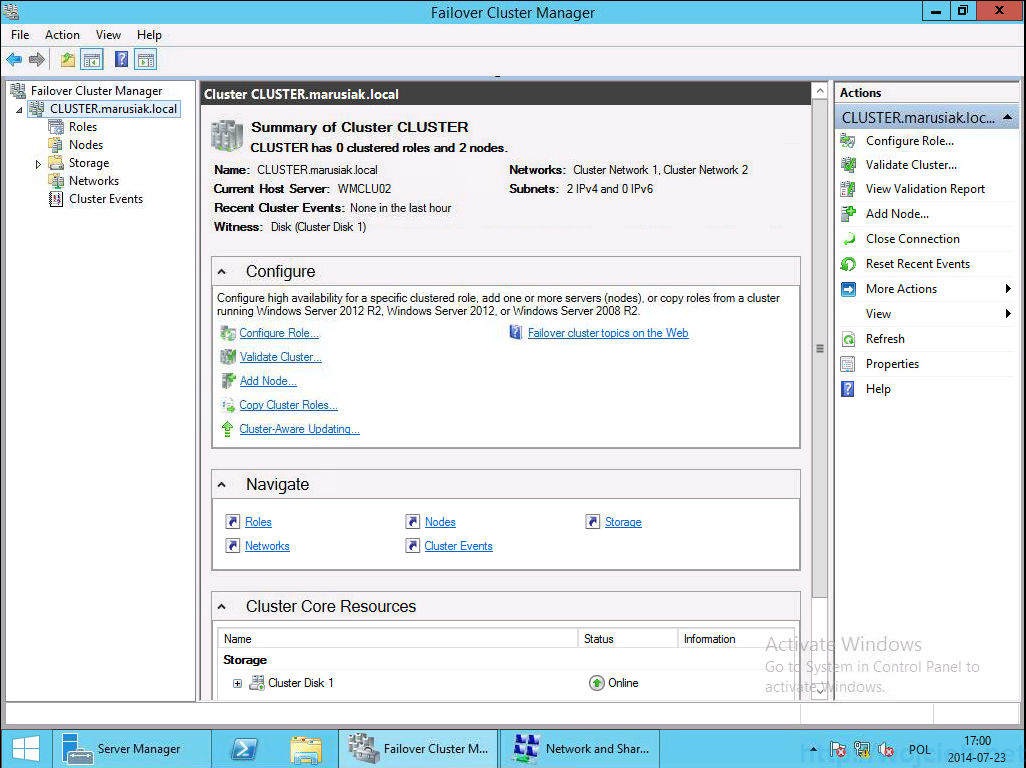Click the Networks link under Navigate
Viewport: 1026px width, 768px height.
[267, 547]
